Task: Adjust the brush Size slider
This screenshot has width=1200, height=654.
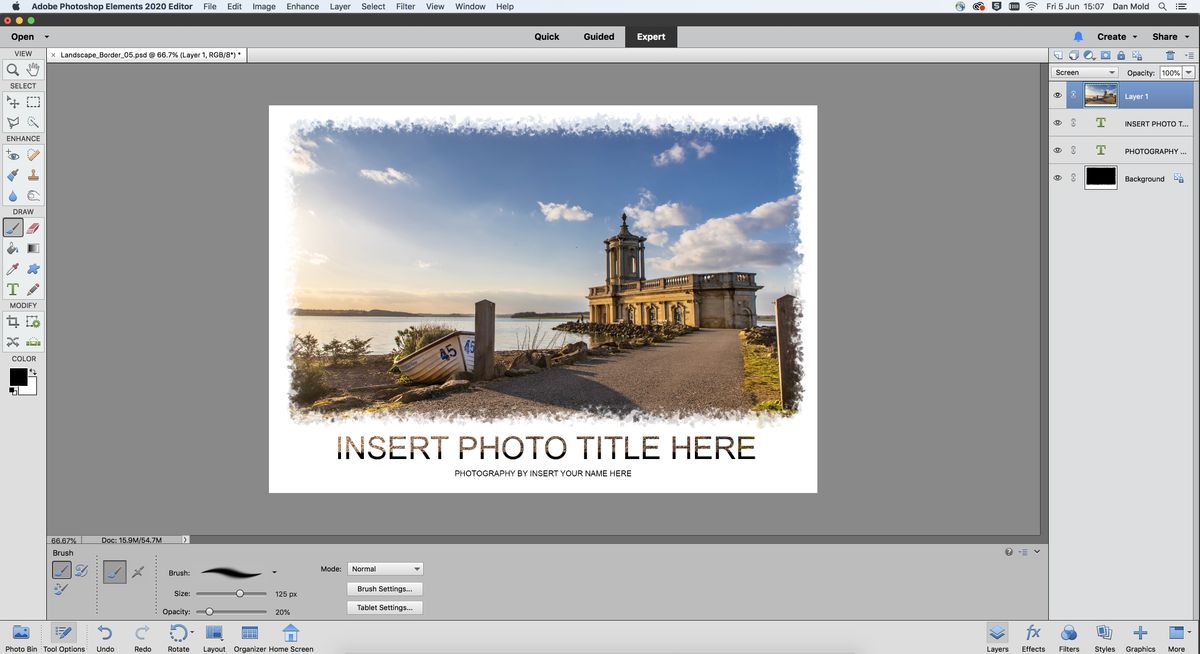Action: [239, 593]
